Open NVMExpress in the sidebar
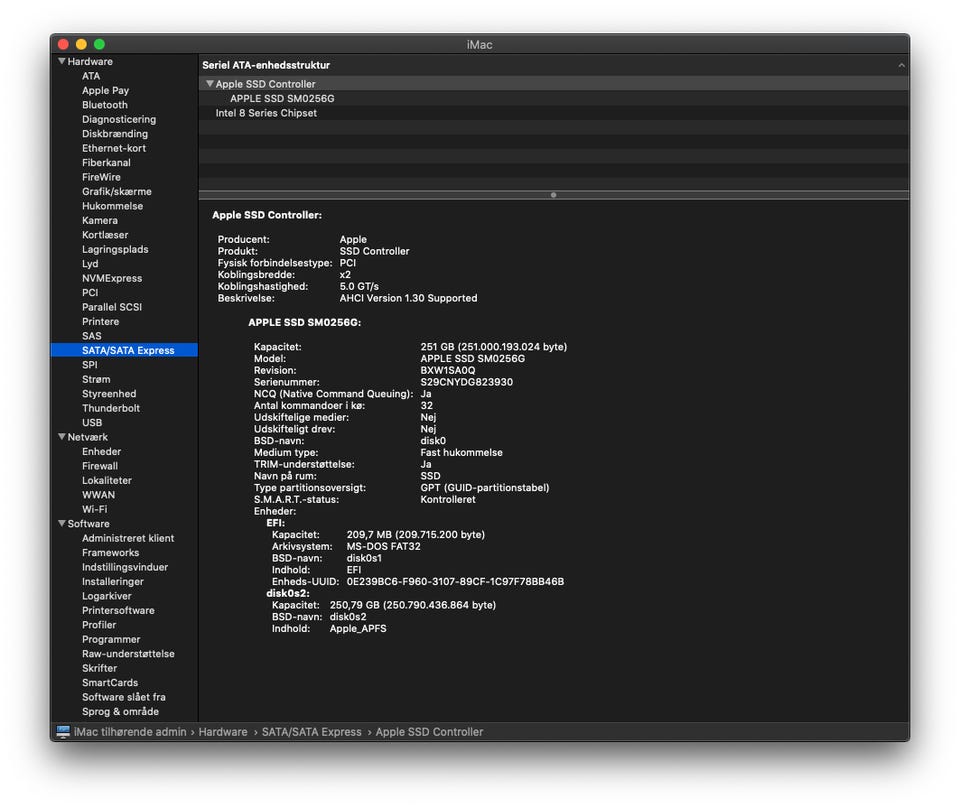The width and height of the screenshot is (960, 808). (112, 278)
